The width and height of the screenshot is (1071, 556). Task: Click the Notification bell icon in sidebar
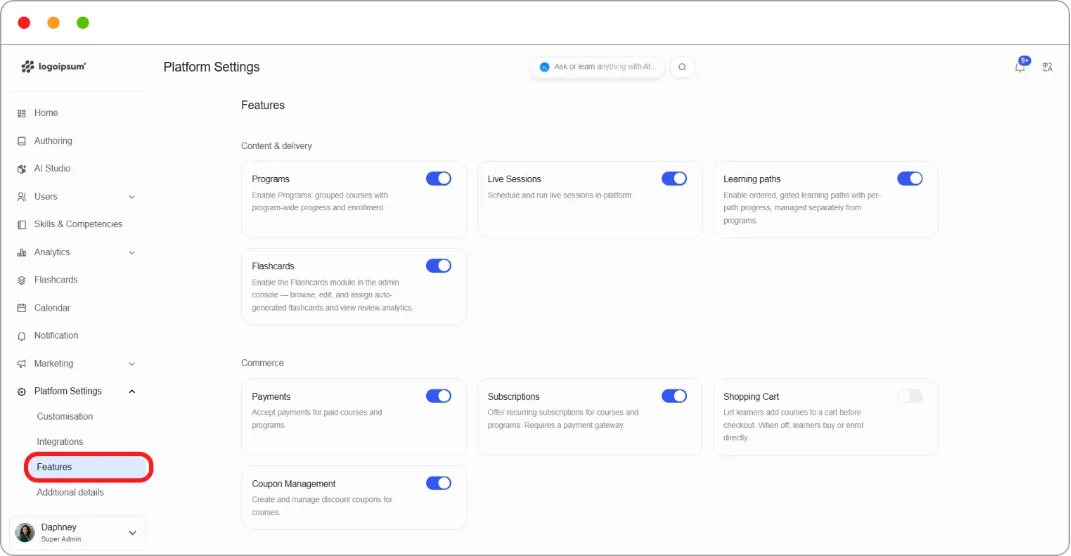tap(22, 336)
